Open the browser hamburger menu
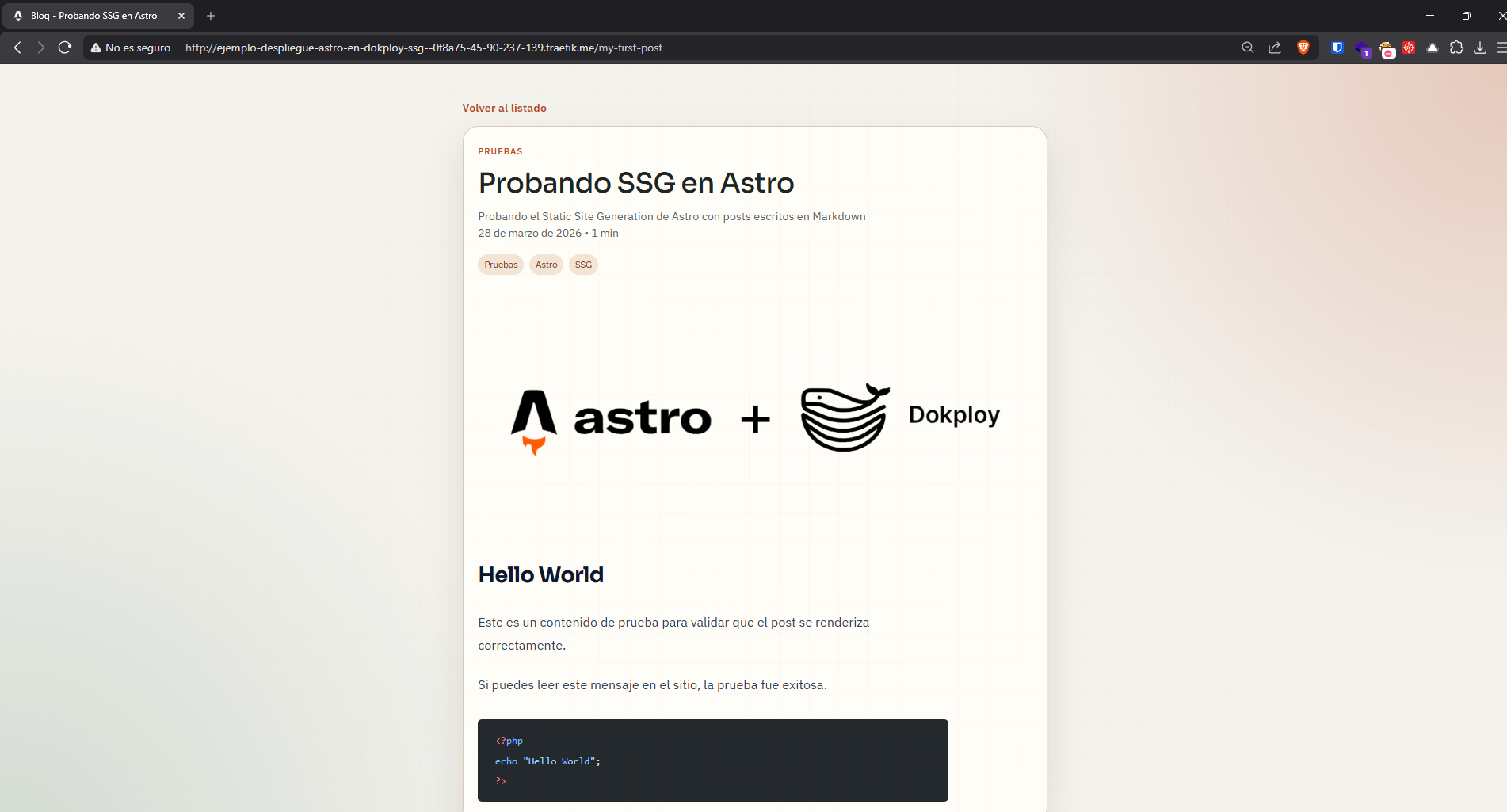1507x812 pixels. (1501, 48)
